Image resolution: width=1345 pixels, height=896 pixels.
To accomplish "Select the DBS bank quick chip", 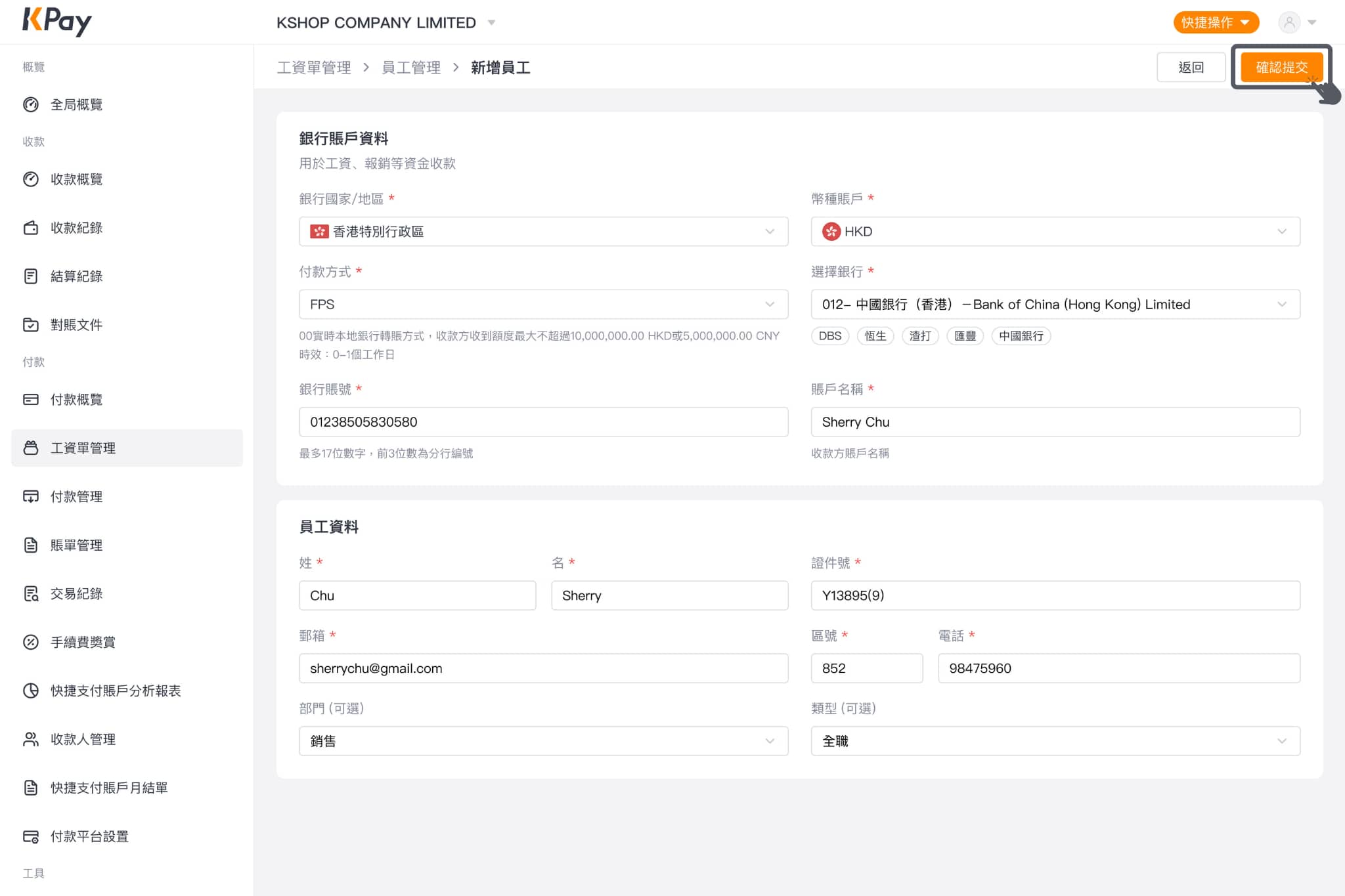I will pyautogui.click(x=830, y=336).
